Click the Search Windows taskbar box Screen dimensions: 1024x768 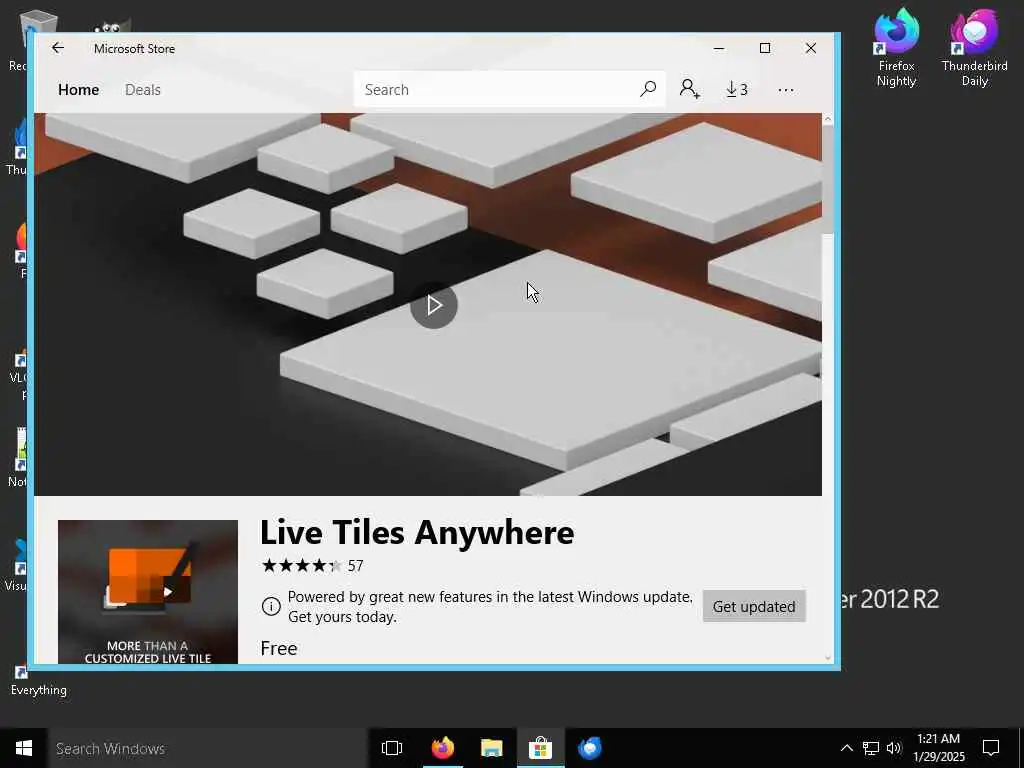point(209,748)
